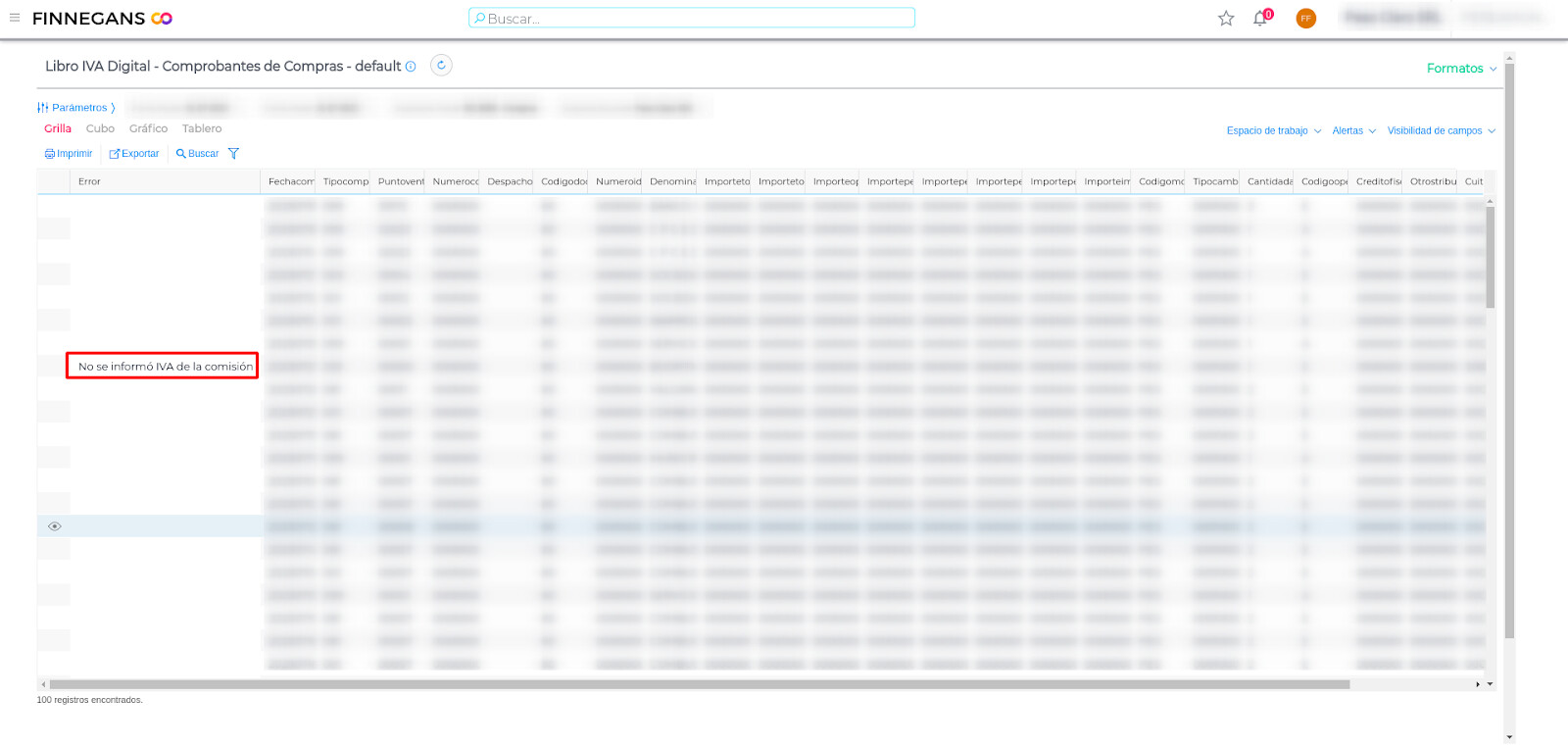The width and height of the screenshot is (1568, 747).
Task: Expand the Parámetros section
Action: (x=76, y=108)
